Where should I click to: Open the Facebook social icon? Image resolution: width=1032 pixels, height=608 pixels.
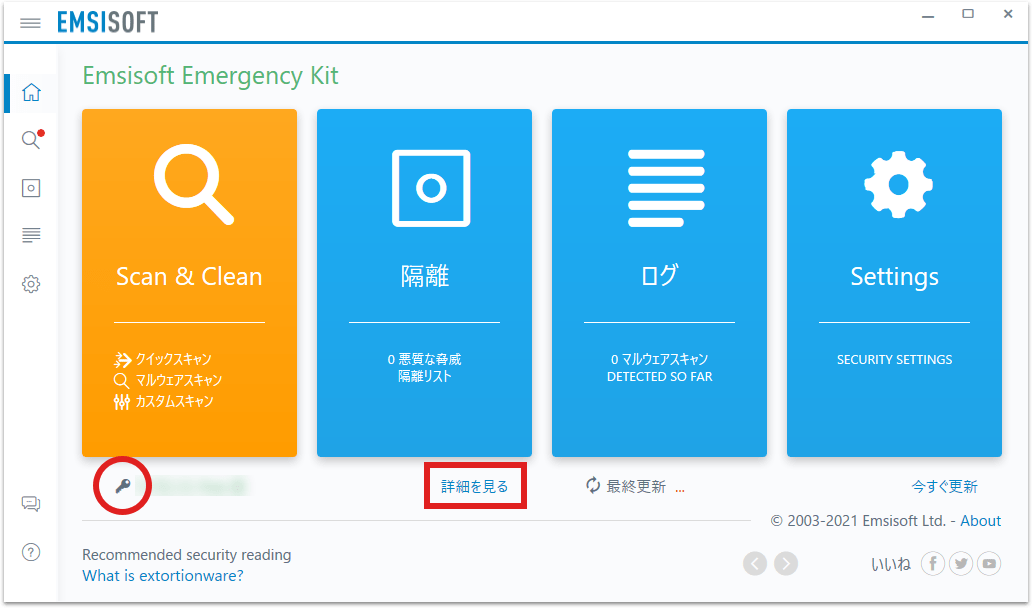932,564
